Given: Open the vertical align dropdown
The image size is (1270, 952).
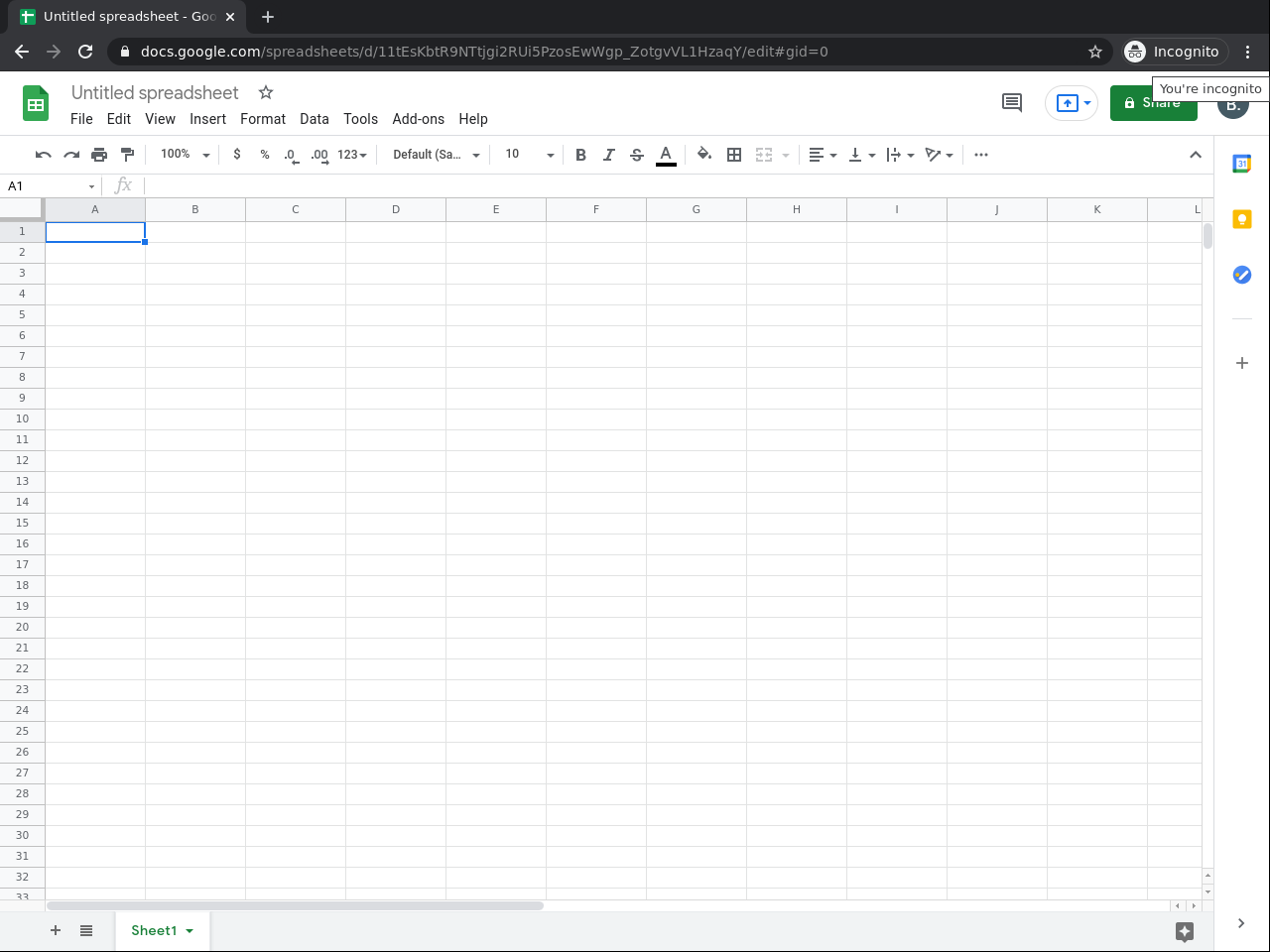Looking at the screenshot, I should pyautogui.click(x=862, y=155).
